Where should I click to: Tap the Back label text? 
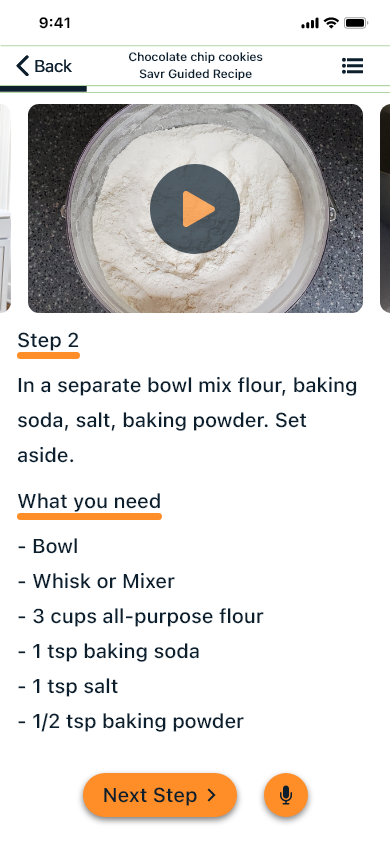(53, 66)
